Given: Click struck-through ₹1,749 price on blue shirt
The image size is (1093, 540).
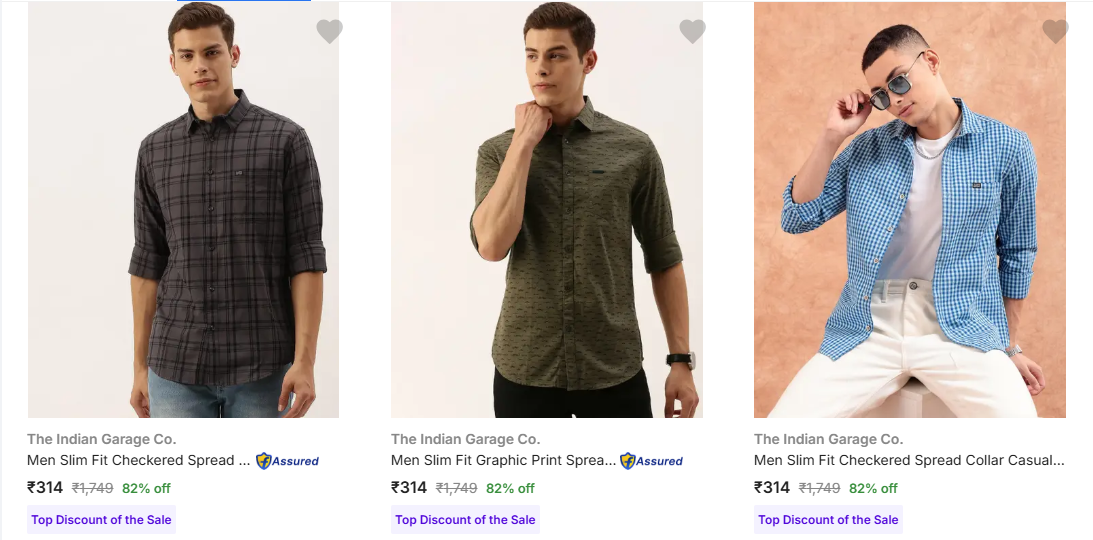Looking at the screenshot, I should [819, 489].
